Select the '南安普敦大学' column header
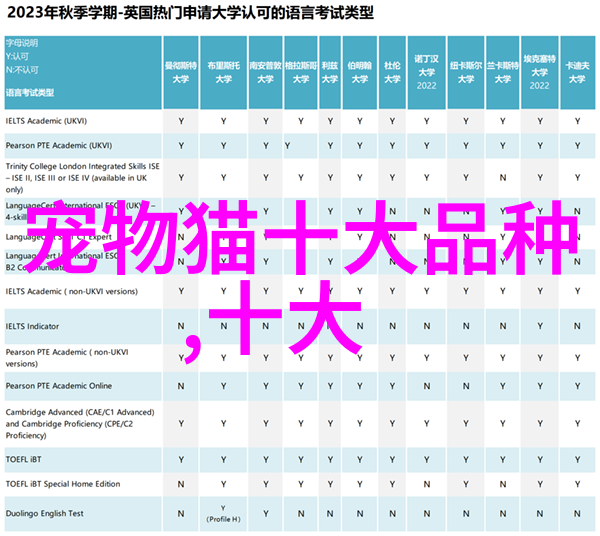The width and height of the screenshot is (600, 536). (x=266, y=72)
